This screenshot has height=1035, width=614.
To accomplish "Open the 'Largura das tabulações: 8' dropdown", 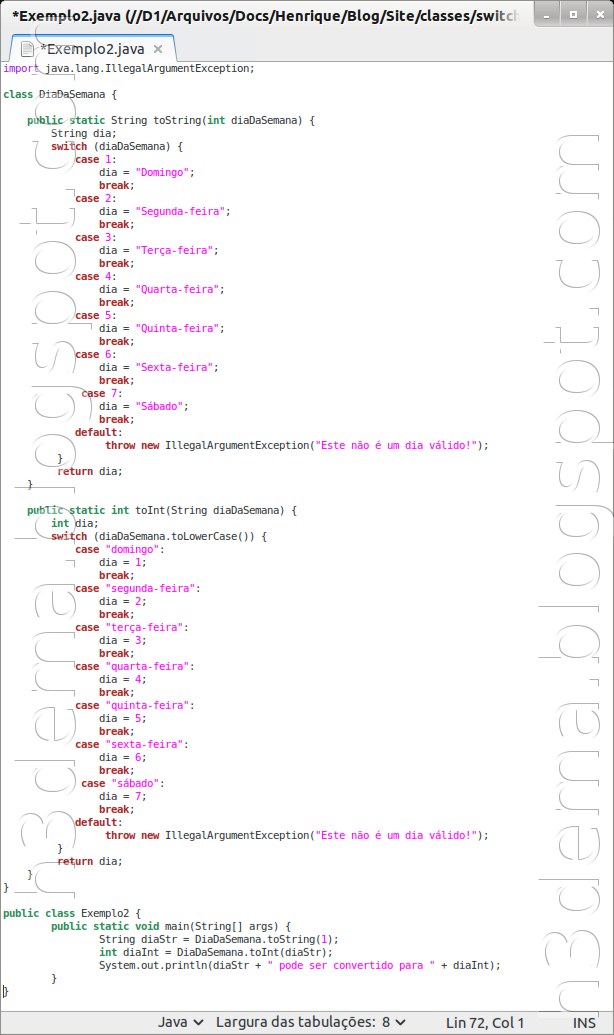I will [310, 1022].
